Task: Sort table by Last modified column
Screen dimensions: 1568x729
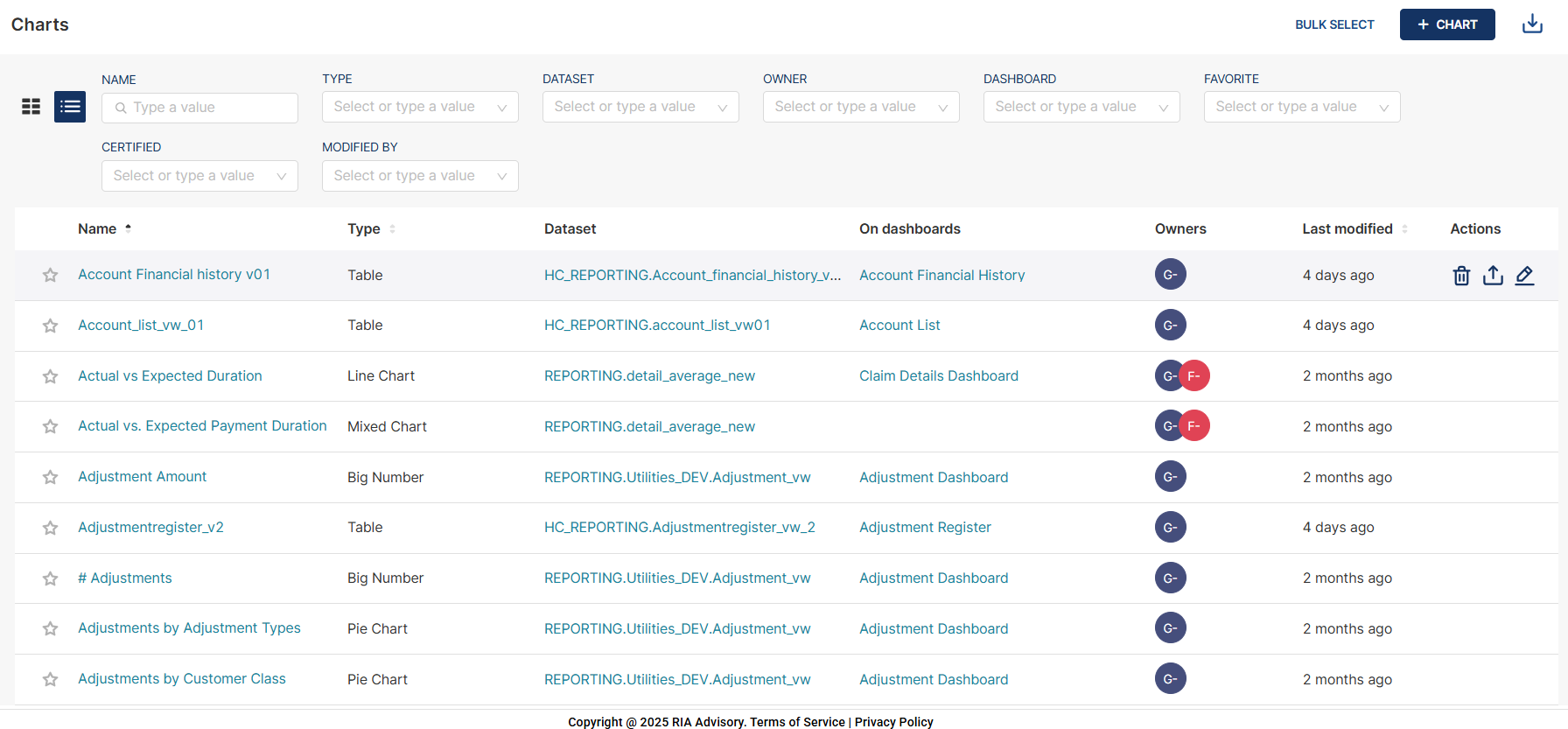Action: [1347, 229]
